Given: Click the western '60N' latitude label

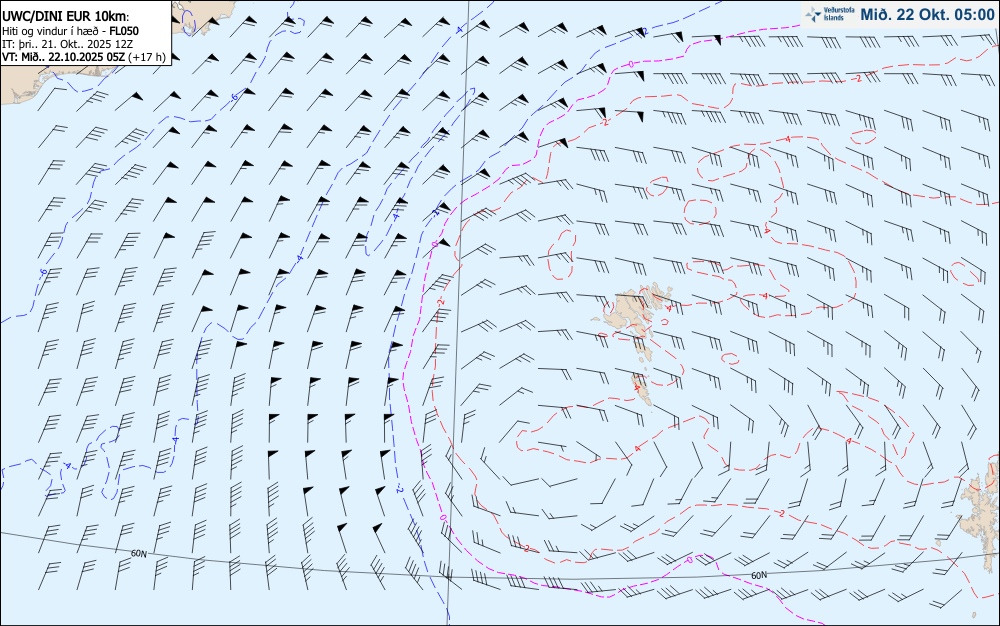Looking at the screenshot, I should 138,554.
